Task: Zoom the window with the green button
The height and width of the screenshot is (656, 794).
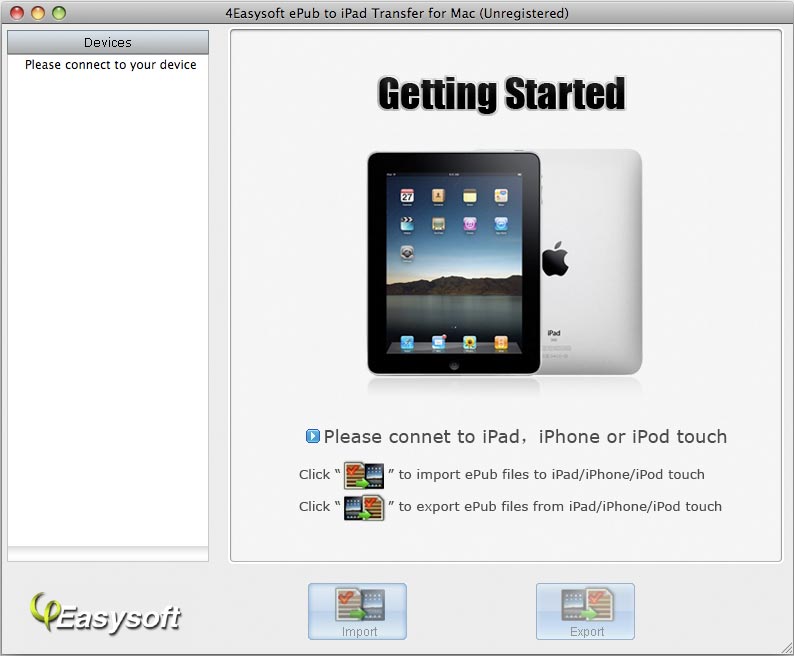Action: (59, 13)
